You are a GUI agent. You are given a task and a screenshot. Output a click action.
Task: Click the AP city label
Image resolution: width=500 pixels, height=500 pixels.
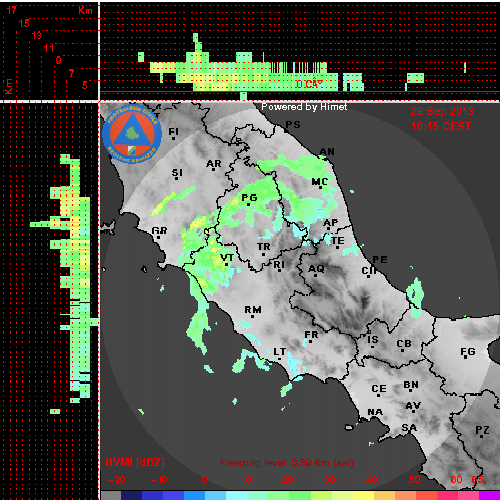click(x=331, y=222)
